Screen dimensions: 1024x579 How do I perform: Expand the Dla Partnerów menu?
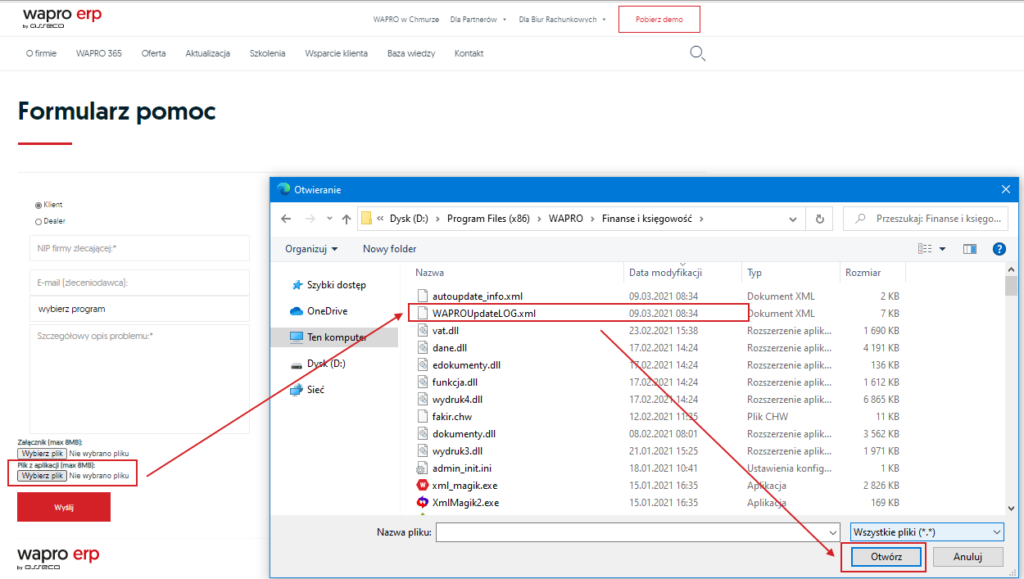pyautogui.click(x=477, y=20)
